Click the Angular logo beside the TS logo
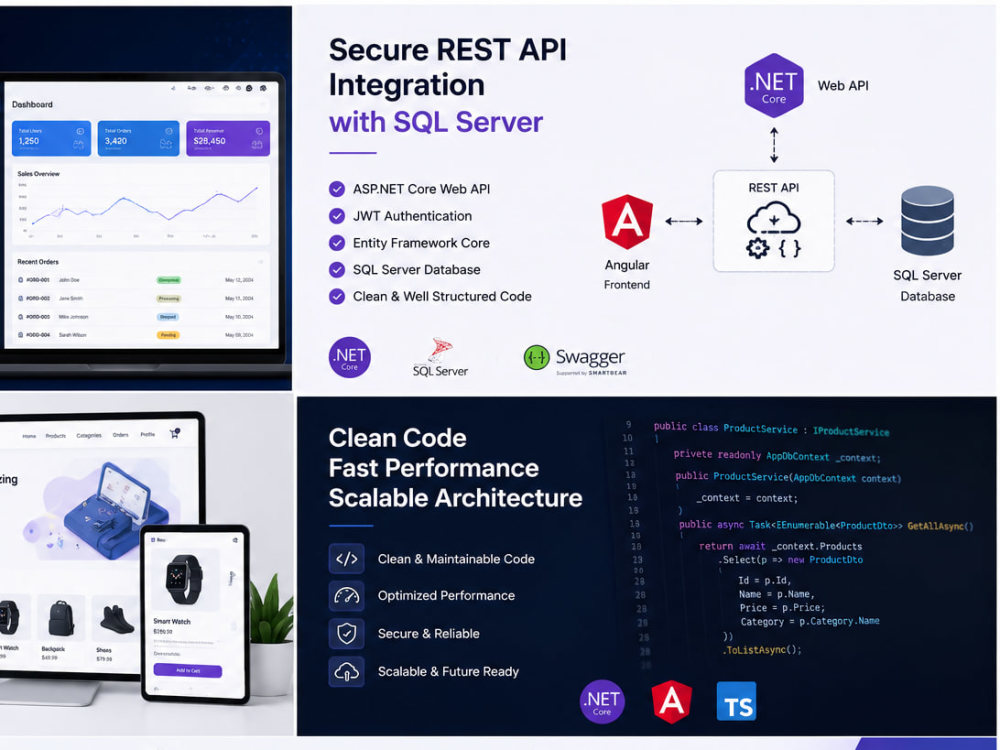 [x=672, y=702]
